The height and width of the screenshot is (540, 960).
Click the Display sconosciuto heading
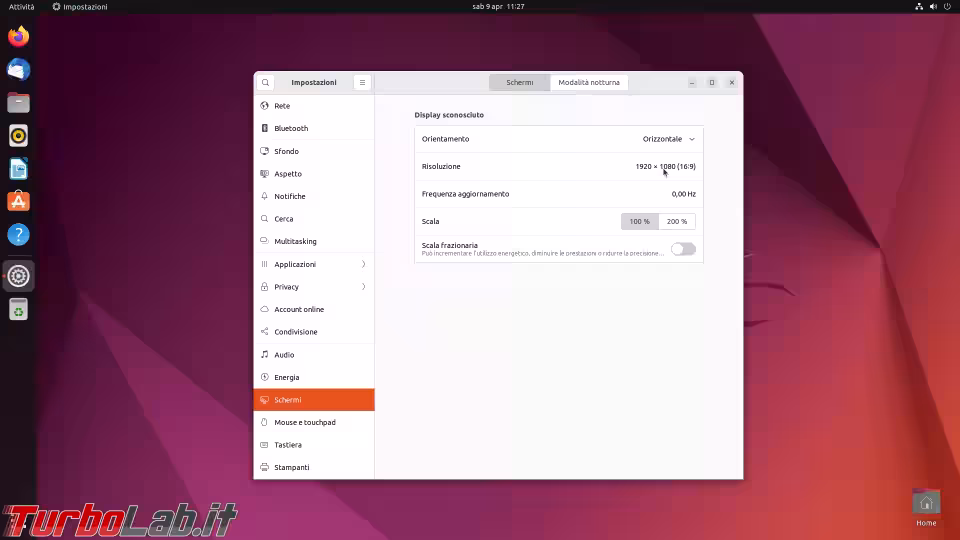(449, 115)
